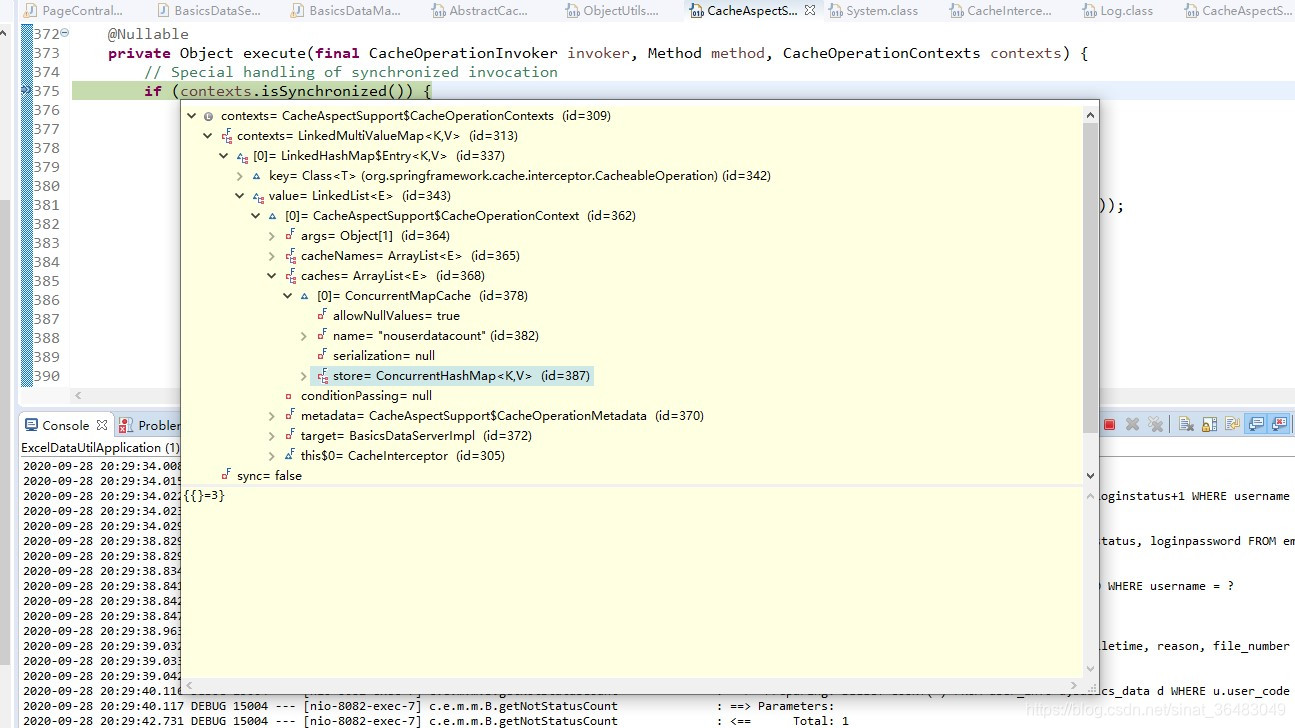Expand the name= "nouserdatacount" node
This screenshot has height=728, width=1295.
tap(303, 336)
